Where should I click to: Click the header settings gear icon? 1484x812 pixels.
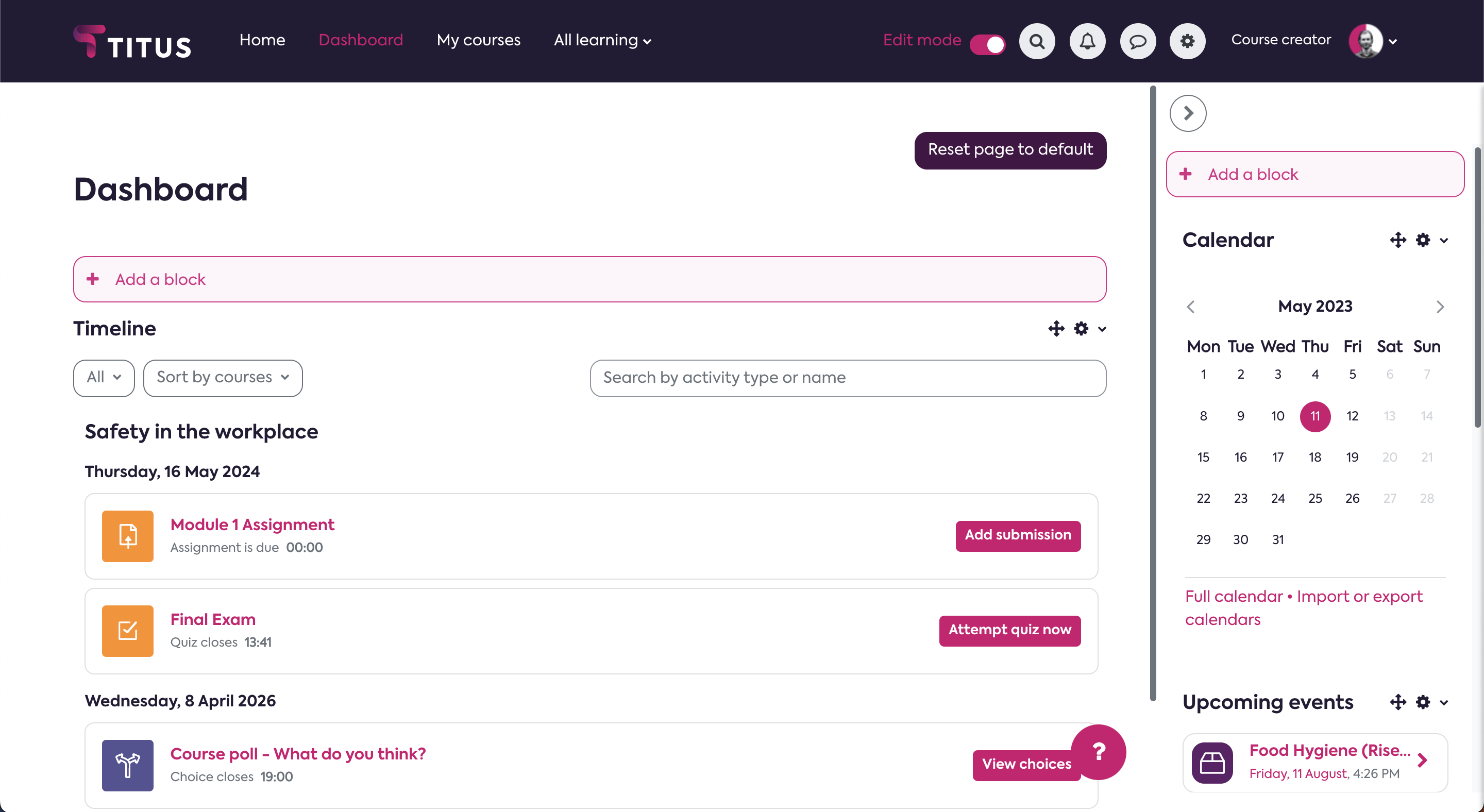tap(1187, 41)
